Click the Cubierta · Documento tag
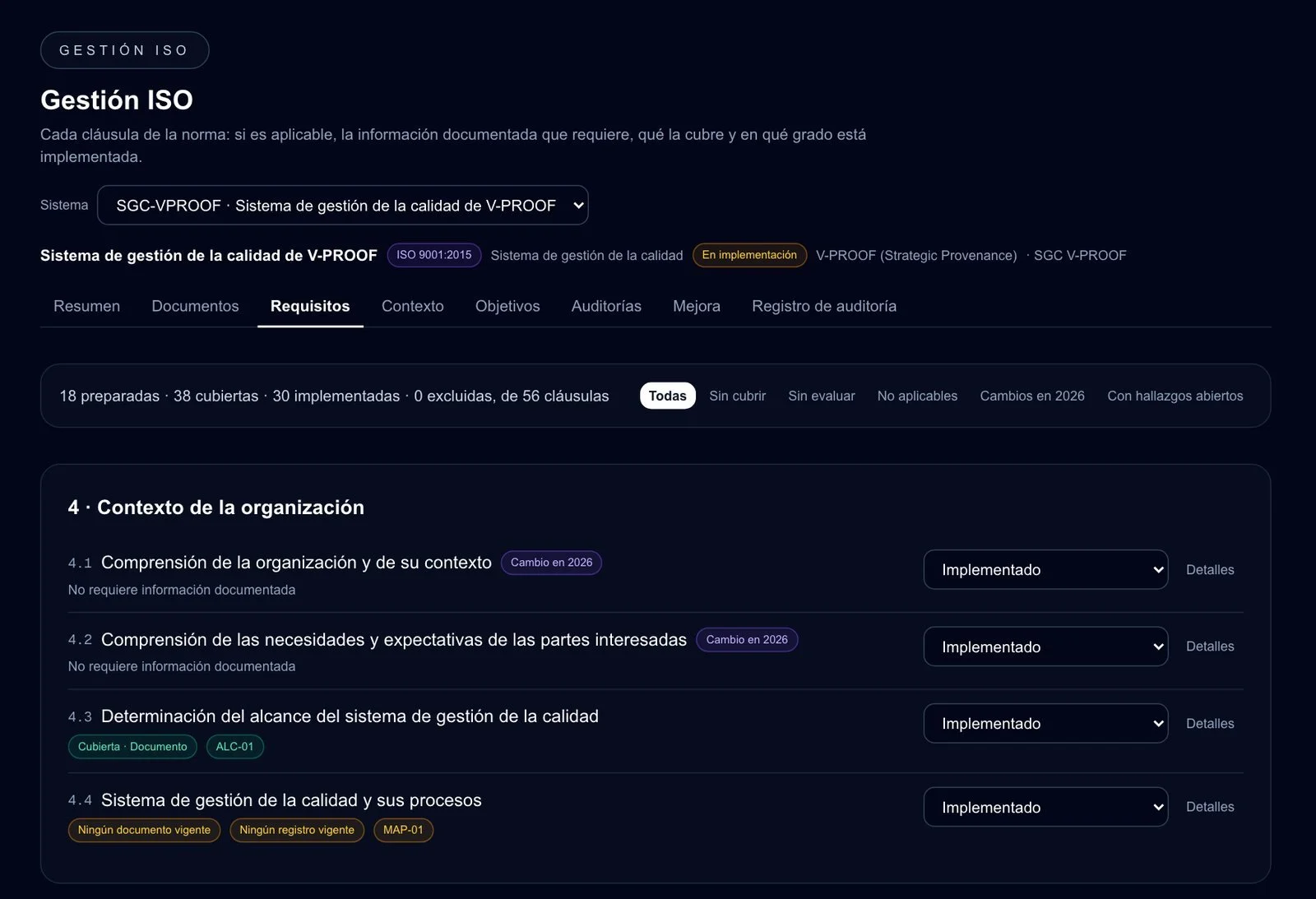 coord(132,747)
